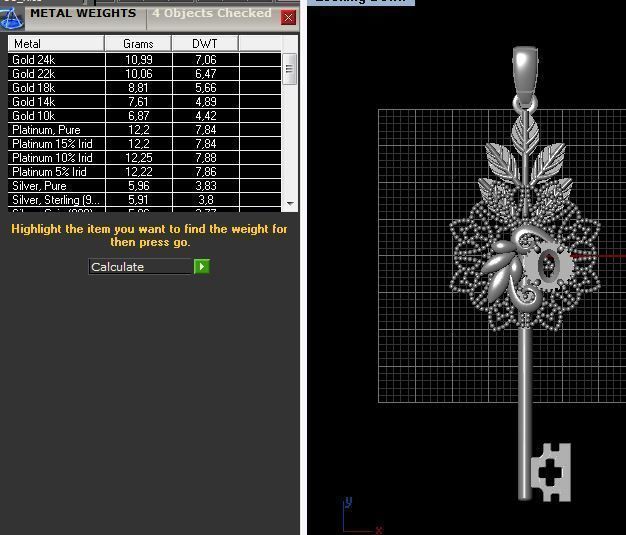Highlight the Silver, Sterling entry
The width and height of the screenshot is (626, 535).
pos(56,200)
